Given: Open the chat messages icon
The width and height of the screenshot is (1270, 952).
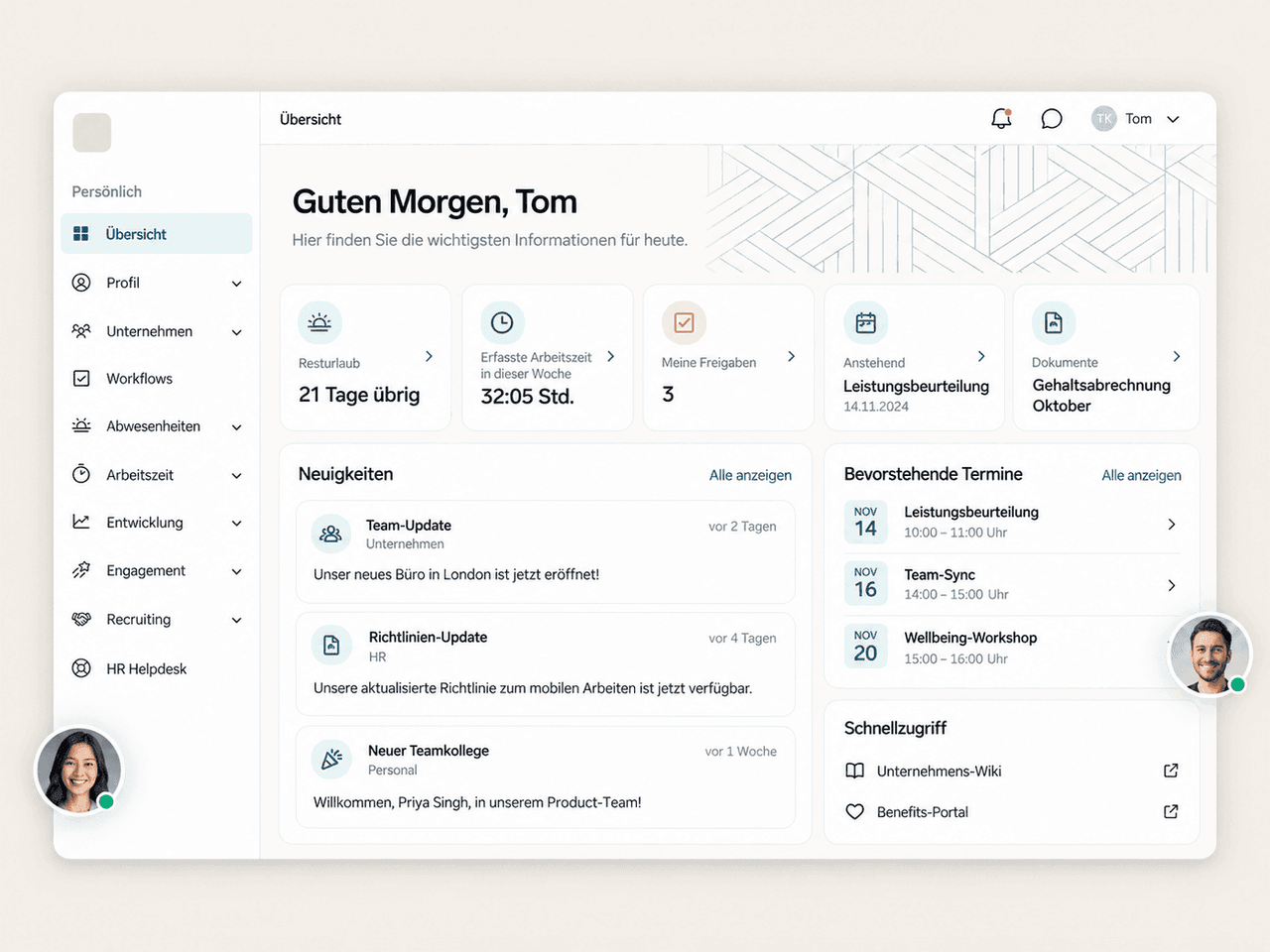Looking at the screenshot, I should (1052, 119).
